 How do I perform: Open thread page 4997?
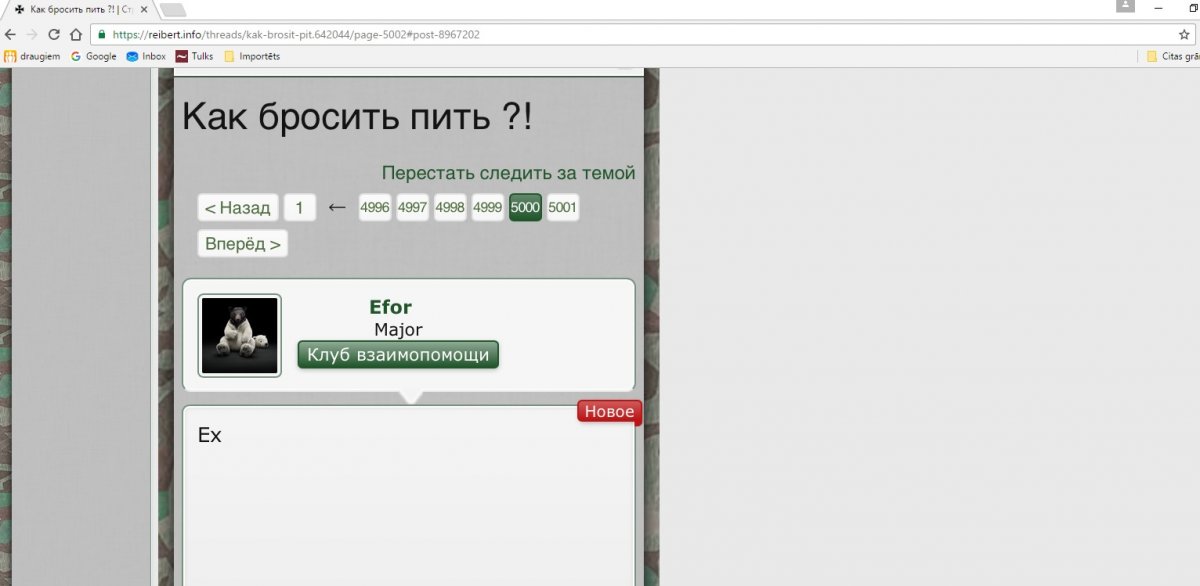pyautogui.click(x=412, y=208)
